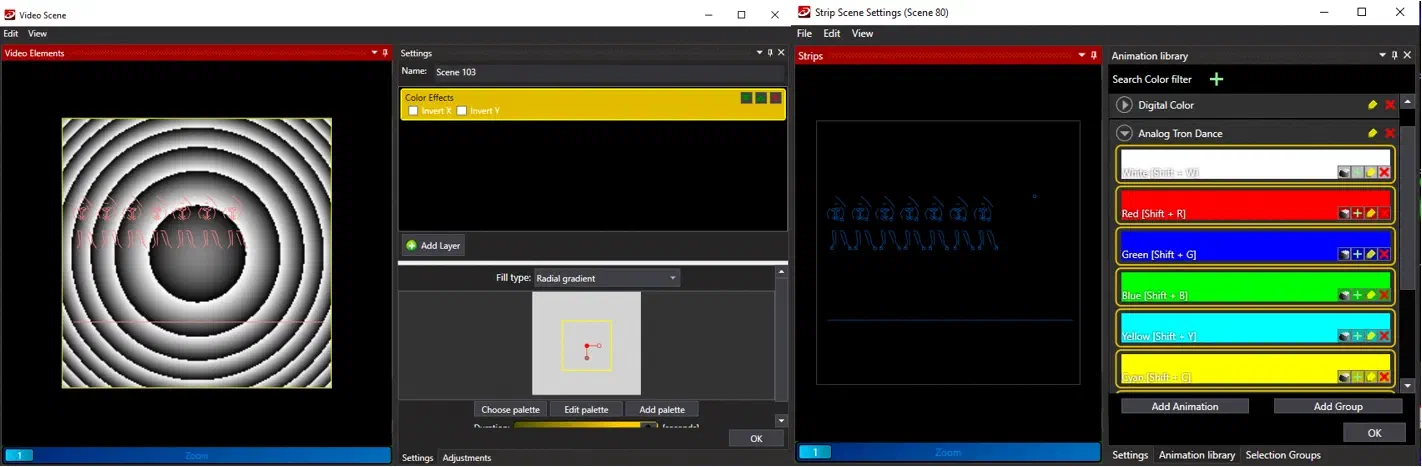Close the Animation library panel

(x=1408, y=56)
